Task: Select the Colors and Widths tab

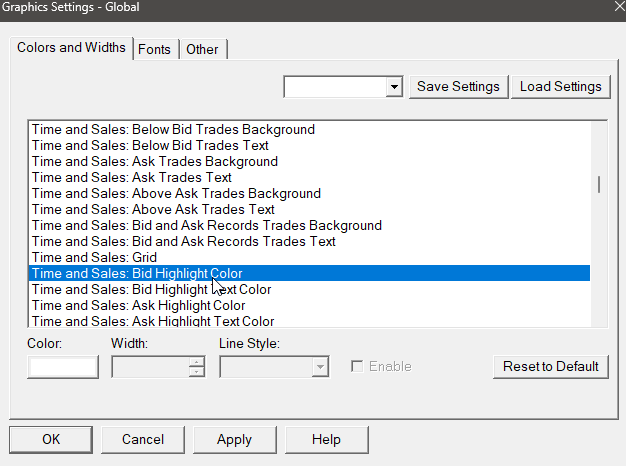Action: (72, 48)
